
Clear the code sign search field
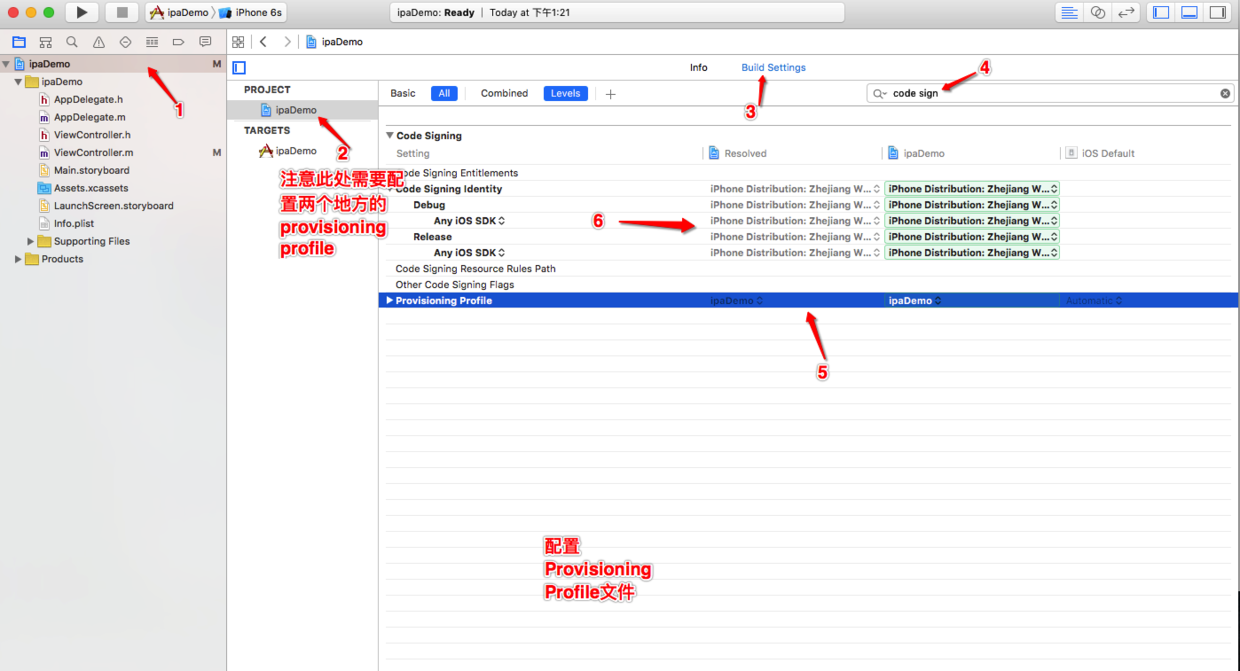(x=1225, y=93)
